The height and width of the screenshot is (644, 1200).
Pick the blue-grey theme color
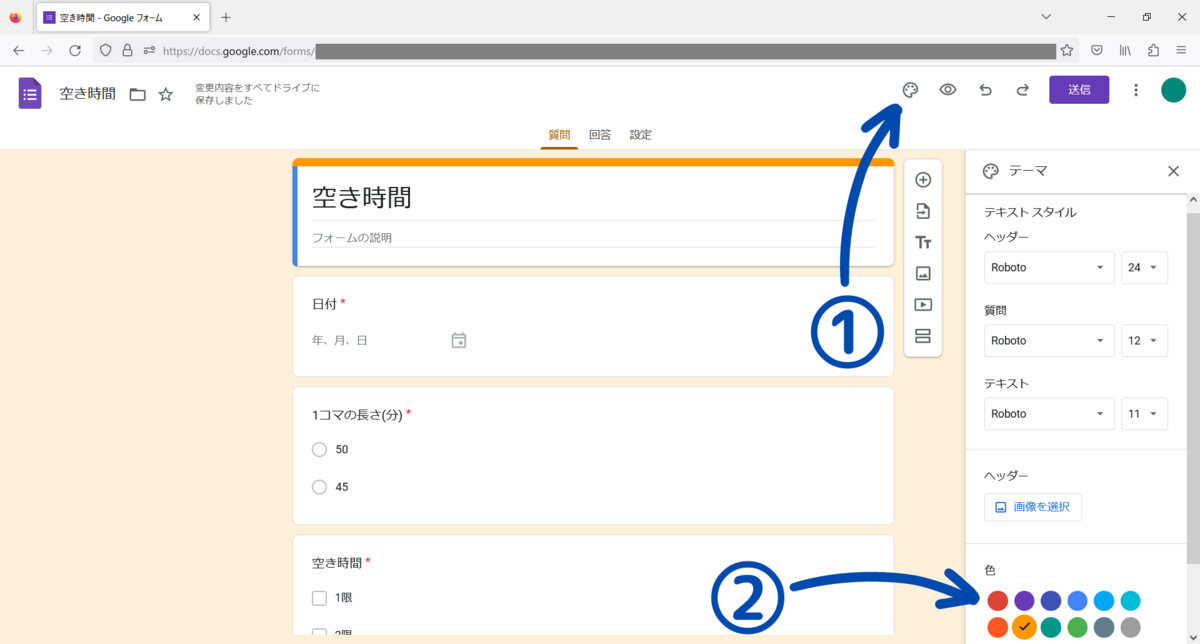(1104, 628)
